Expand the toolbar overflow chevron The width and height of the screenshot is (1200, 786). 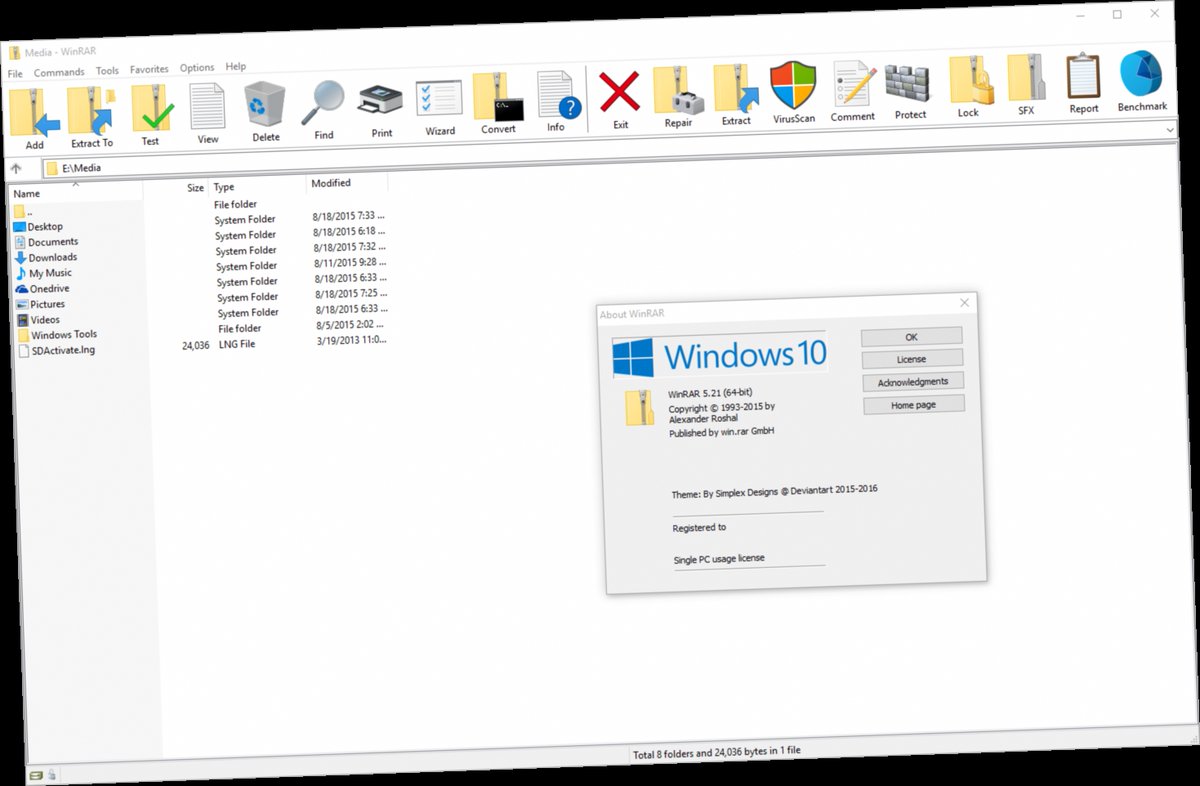coord(1169,130)
